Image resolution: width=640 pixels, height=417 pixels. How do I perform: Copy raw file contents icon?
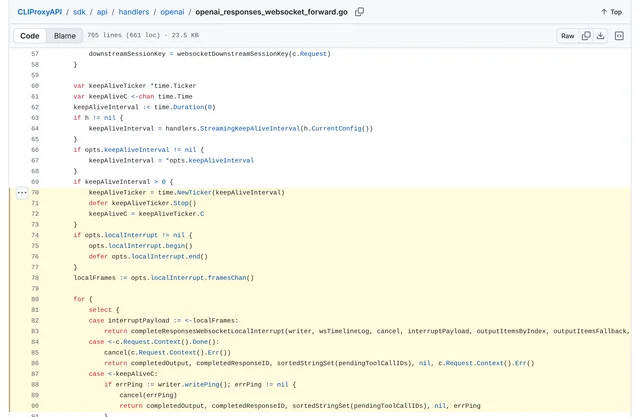pos(586,36)
